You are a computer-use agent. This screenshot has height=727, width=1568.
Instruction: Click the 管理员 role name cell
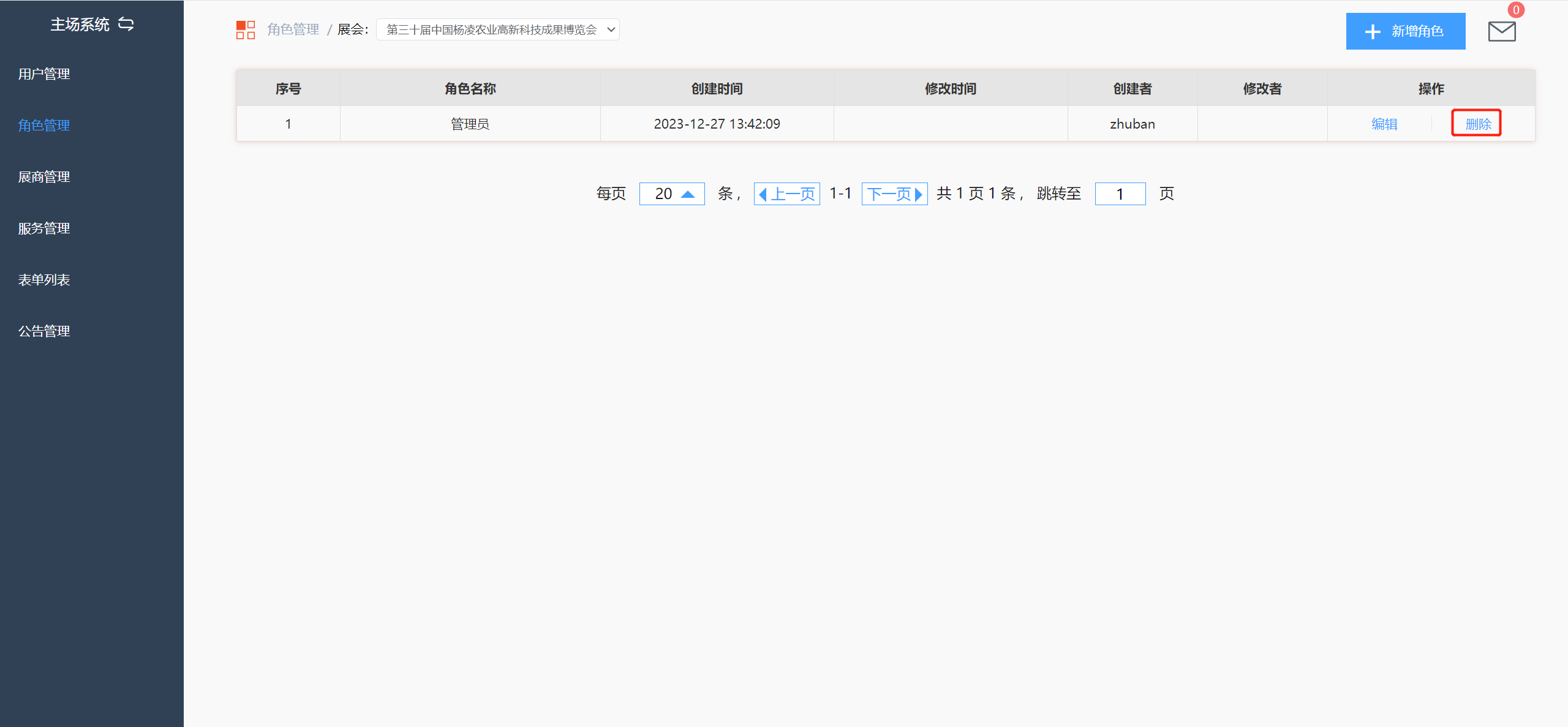point(470,124)
